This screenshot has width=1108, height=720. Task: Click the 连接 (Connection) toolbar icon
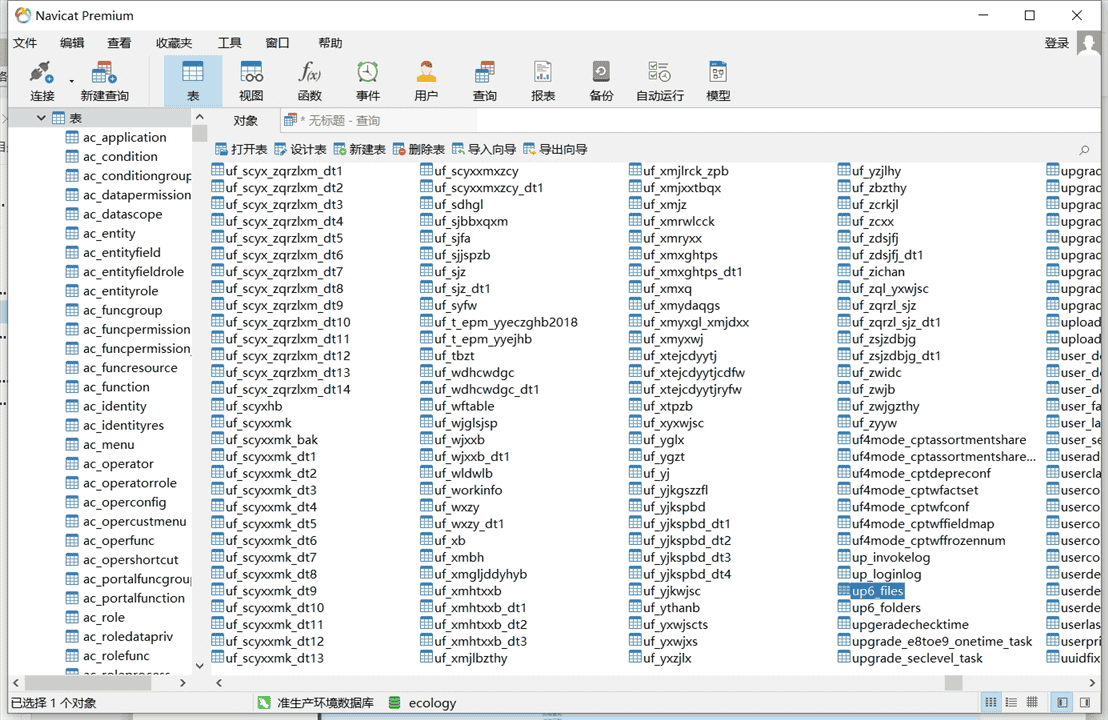[42, 80]
